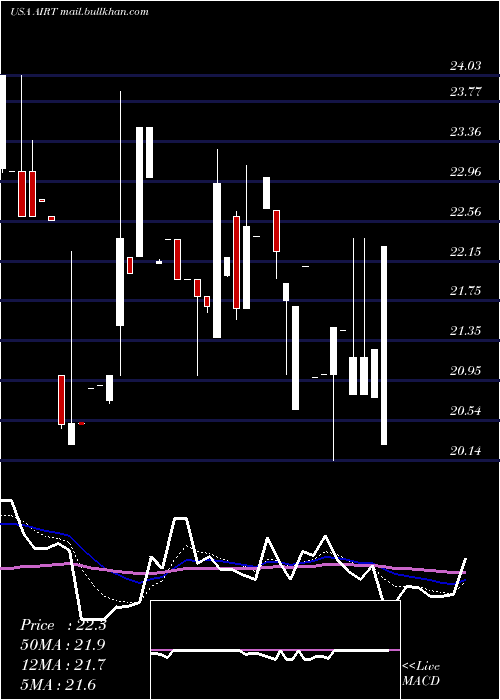Click the last tall white candlestick
Screen dimensions: 500x700
point(384,345)
